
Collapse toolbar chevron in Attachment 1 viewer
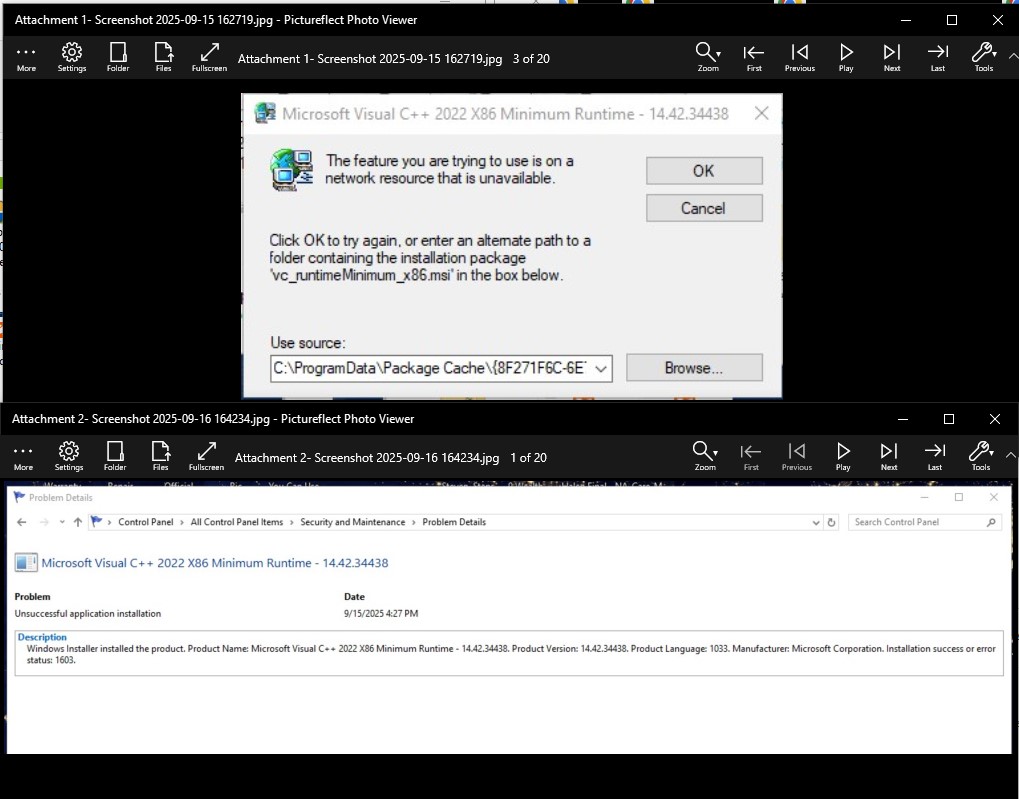tap(1013, 57)
